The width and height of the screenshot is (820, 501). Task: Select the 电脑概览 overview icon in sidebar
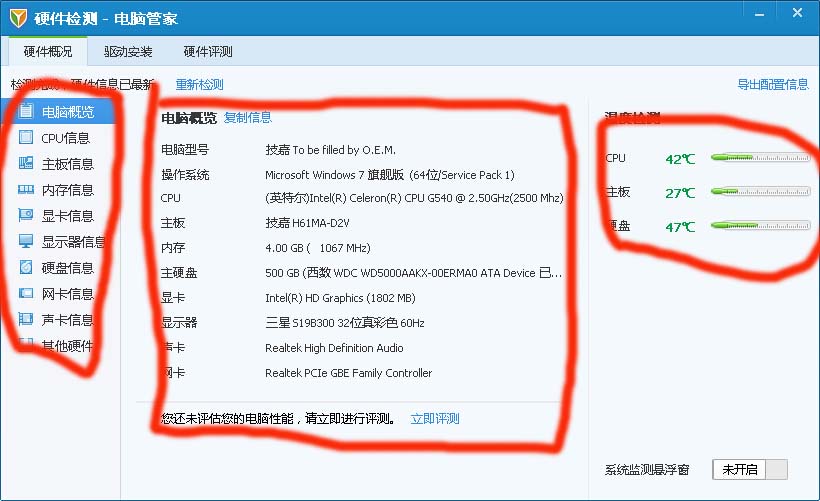27,112
